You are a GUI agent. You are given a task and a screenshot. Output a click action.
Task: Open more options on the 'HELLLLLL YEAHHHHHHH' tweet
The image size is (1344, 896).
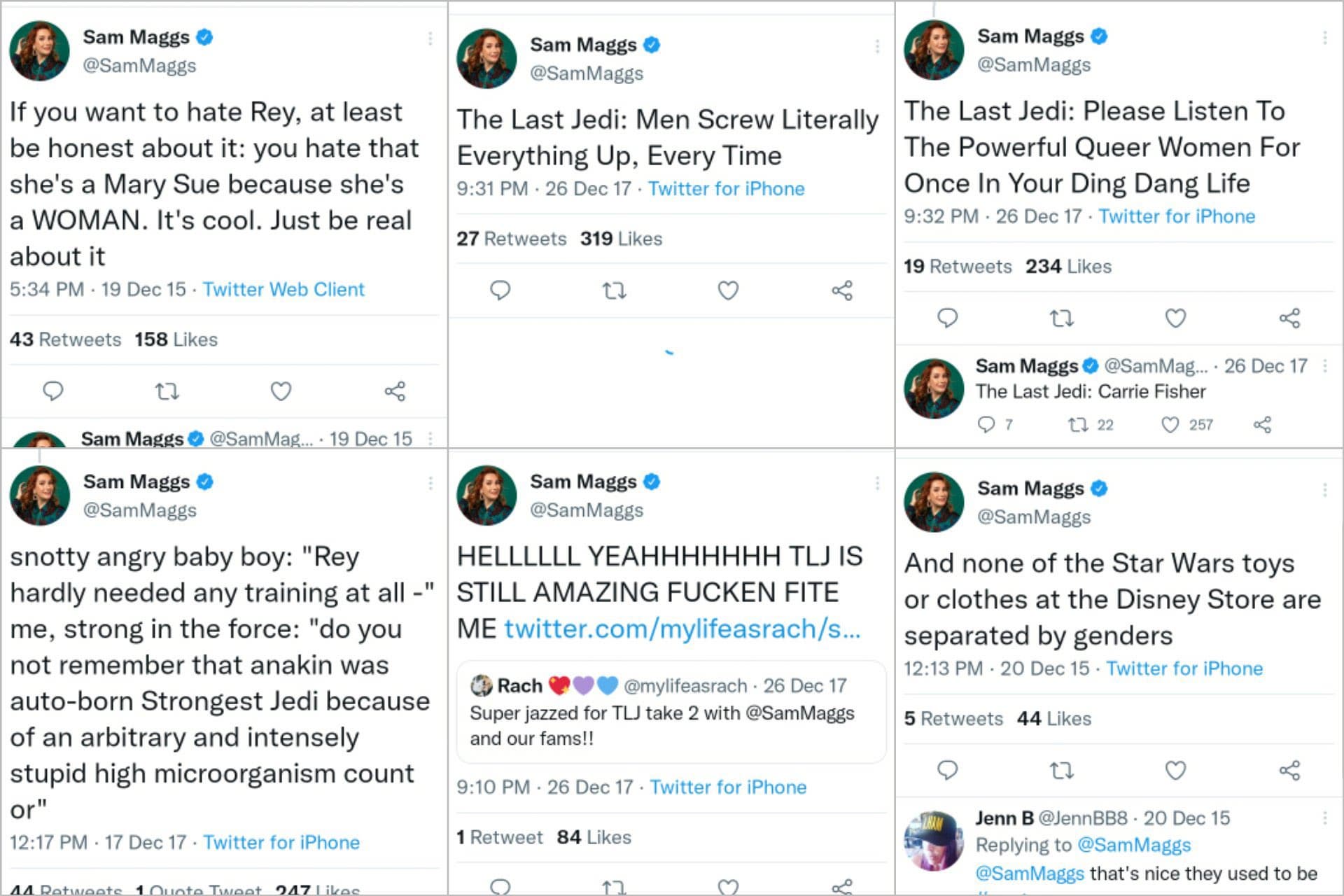click(x=877, y=483)
